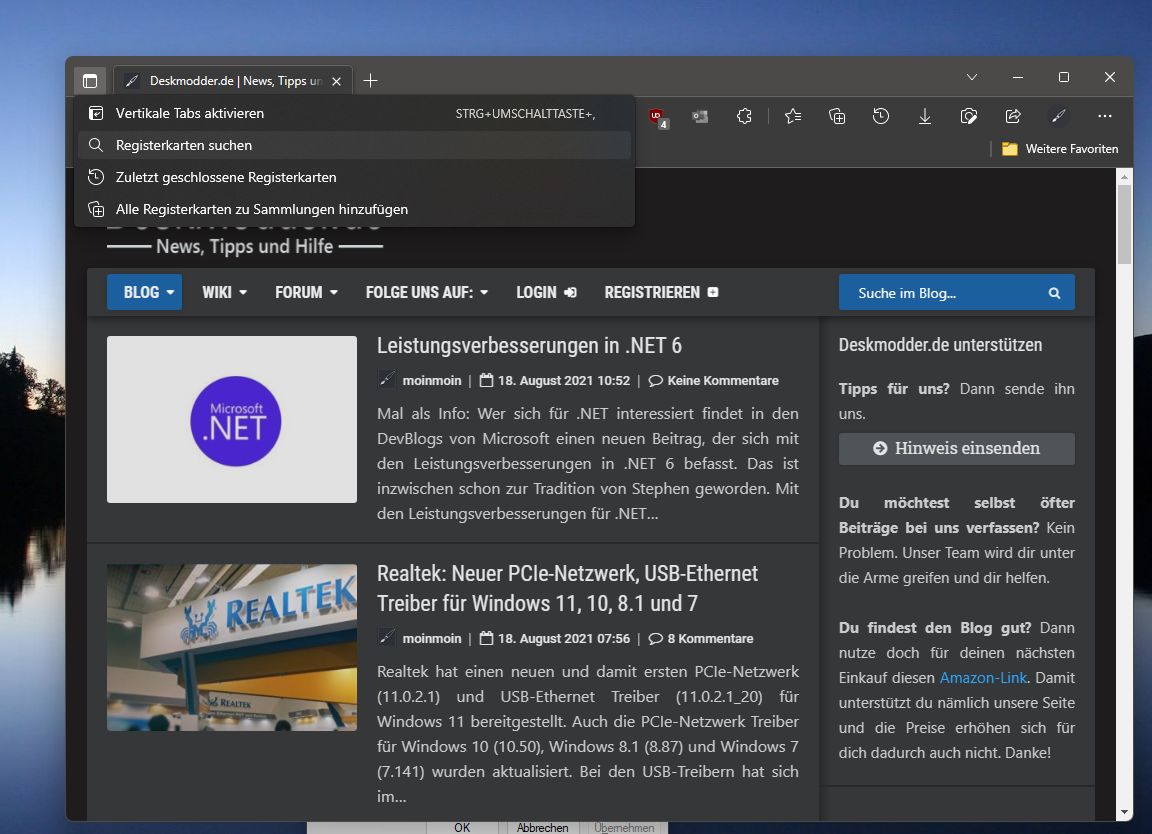Click the News, Tipps und Hilfe tagline
This screenshot has width=1152, height=834.
pos(245,246)
